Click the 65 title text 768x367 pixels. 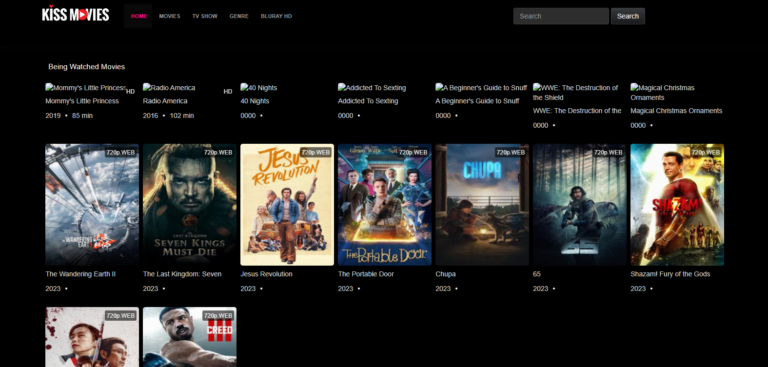coord(537,274)
